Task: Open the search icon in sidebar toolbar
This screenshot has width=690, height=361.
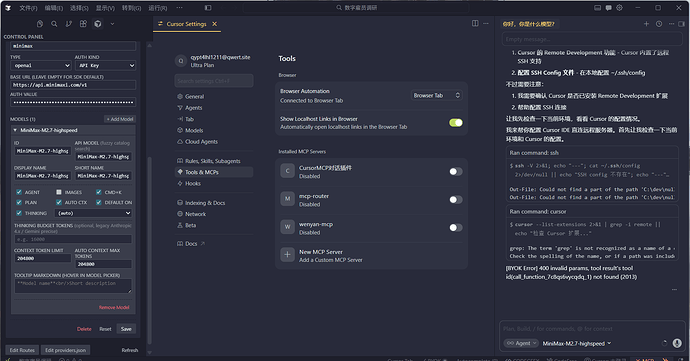Action: pyautogui.click(x=54, y=24)
